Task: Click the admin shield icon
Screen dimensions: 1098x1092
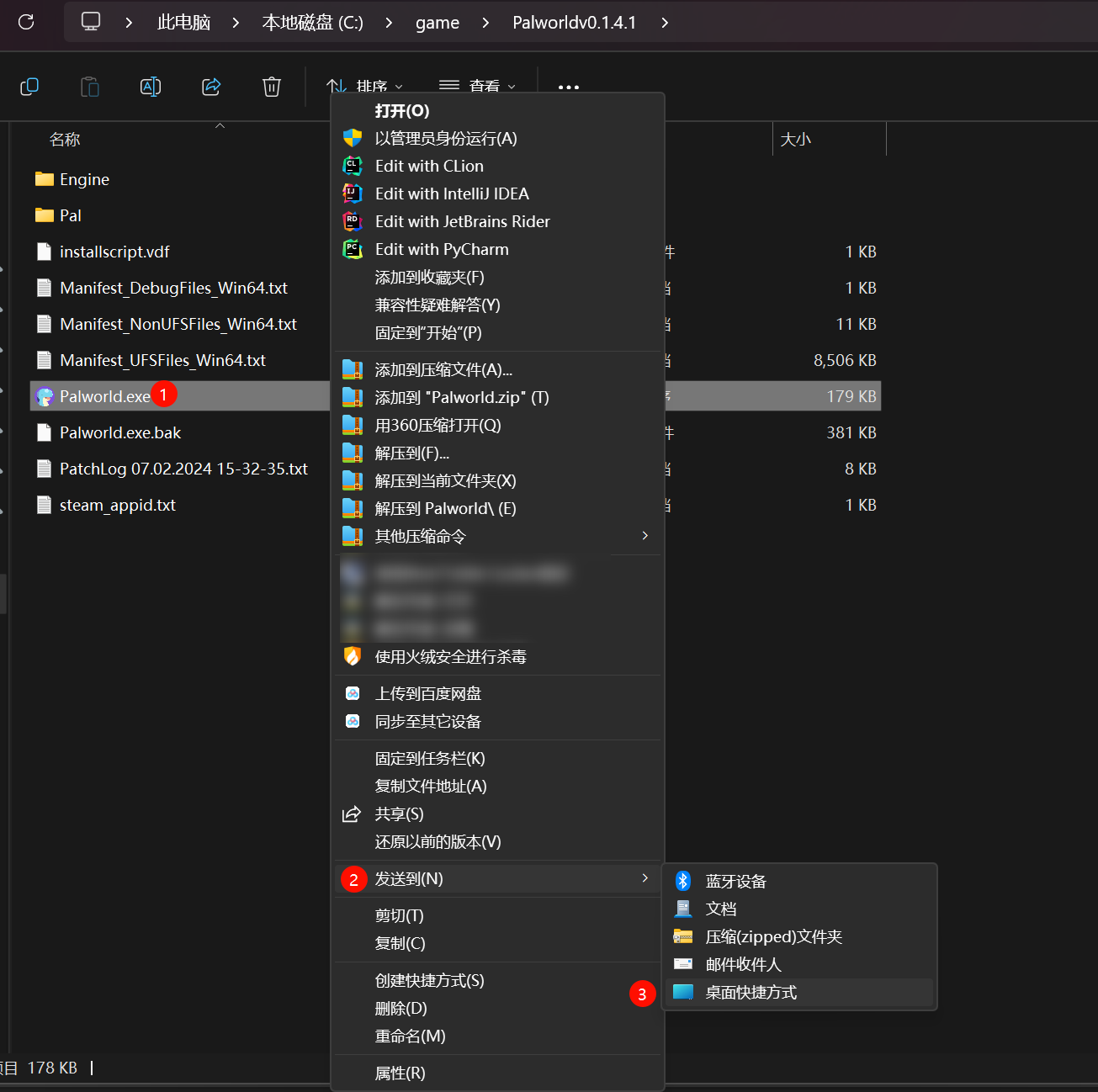Action: 353,139
